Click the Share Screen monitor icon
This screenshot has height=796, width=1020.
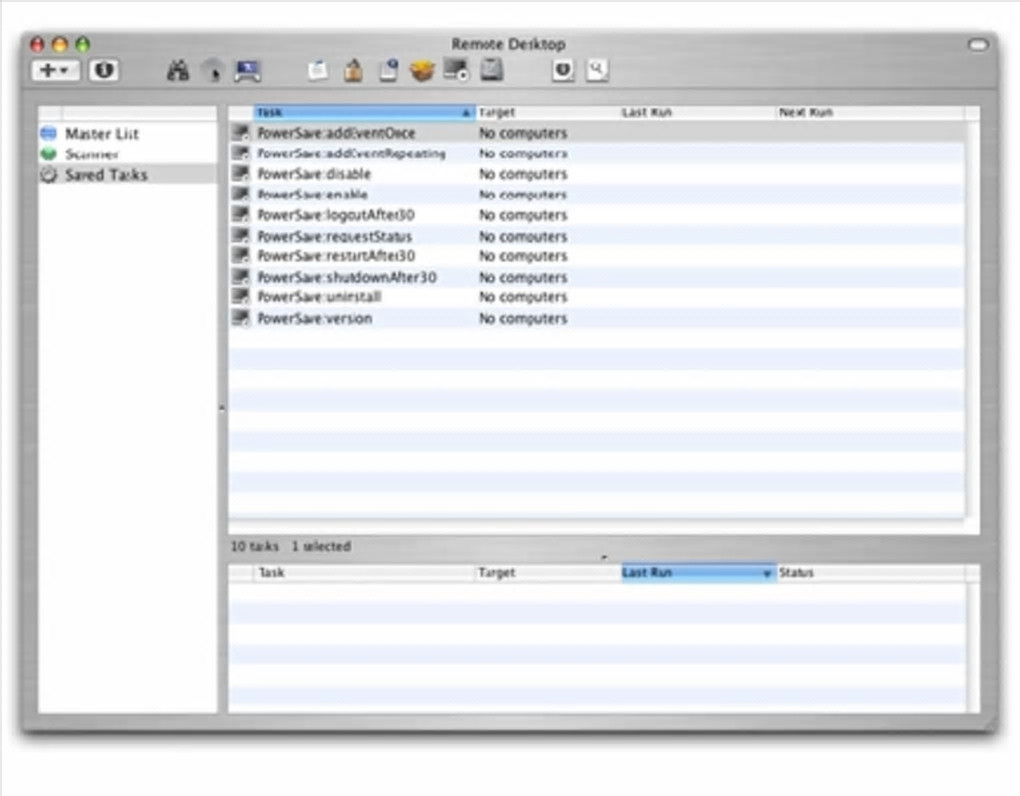click(x=248, y=70)
